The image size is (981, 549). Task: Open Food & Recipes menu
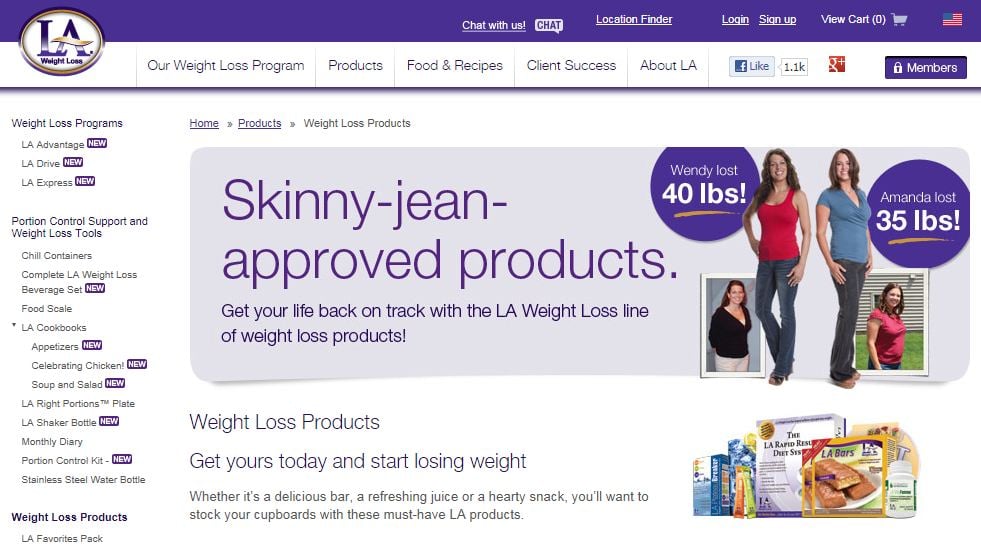coord(455,66)
